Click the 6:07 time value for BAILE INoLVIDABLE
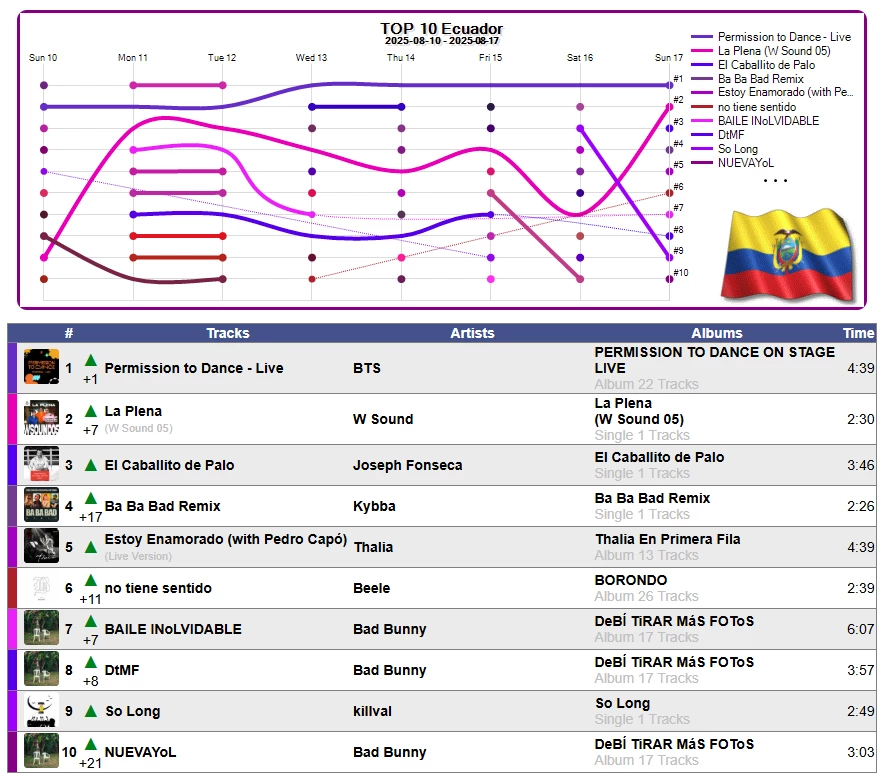This screenshot has width=883, height=778. (860, 629)
